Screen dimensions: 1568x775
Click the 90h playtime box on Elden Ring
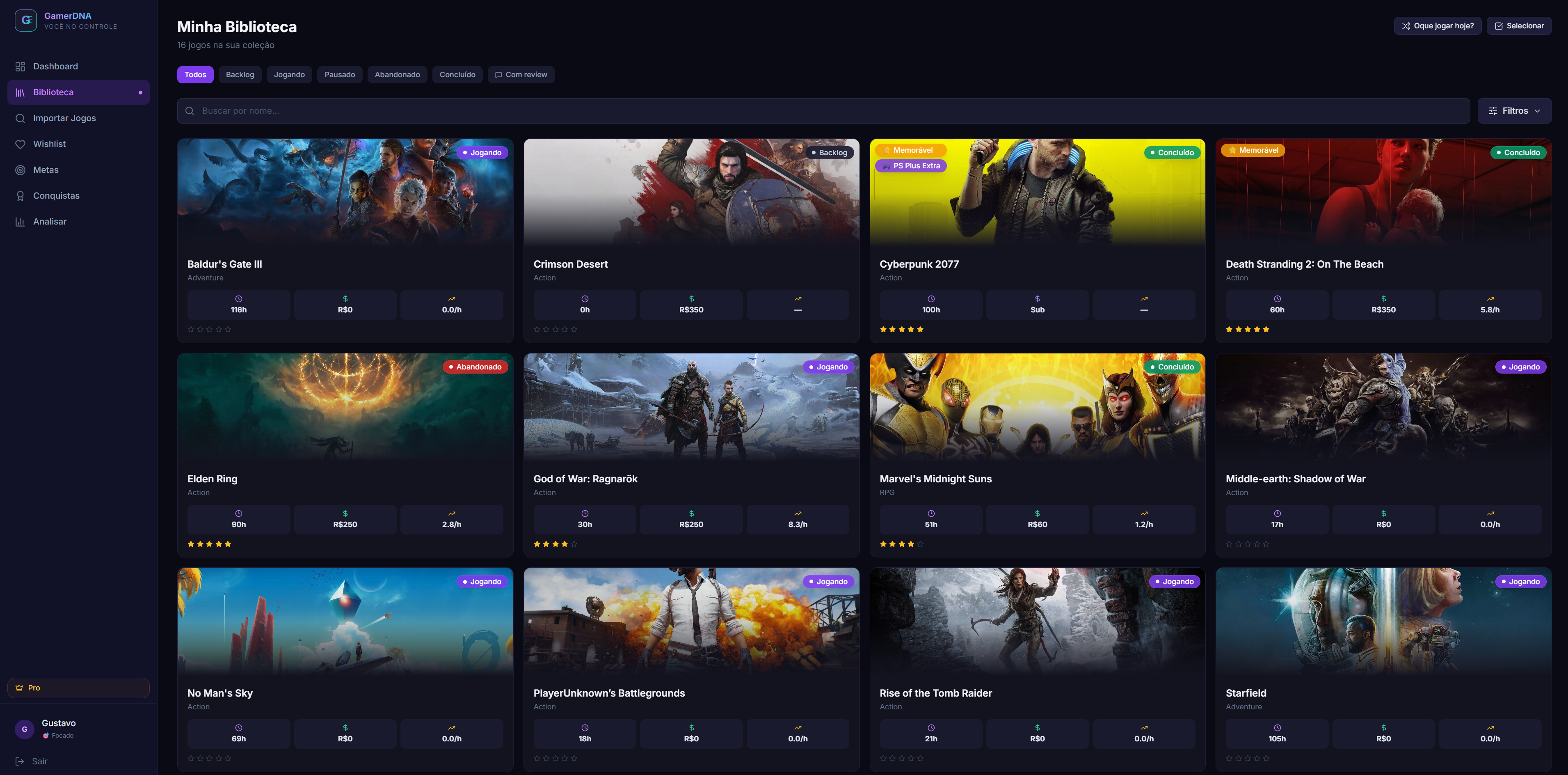pos(239,519)
